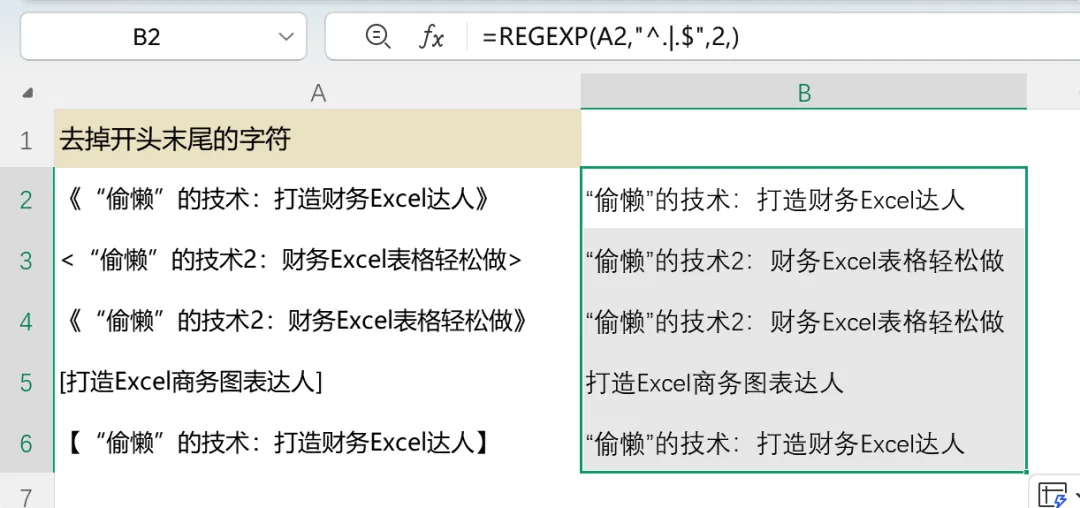1080x508 pixels.
Task: Select the row 4 header
Action: pyautogui.click(x=27, y=321)
